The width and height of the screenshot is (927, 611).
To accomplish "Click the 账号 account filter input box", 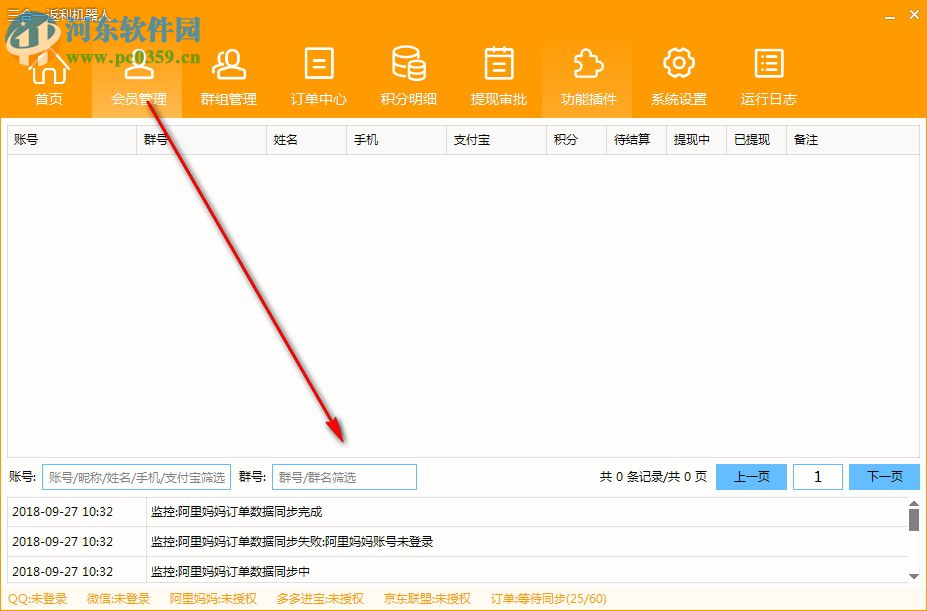I will point(136,476).
